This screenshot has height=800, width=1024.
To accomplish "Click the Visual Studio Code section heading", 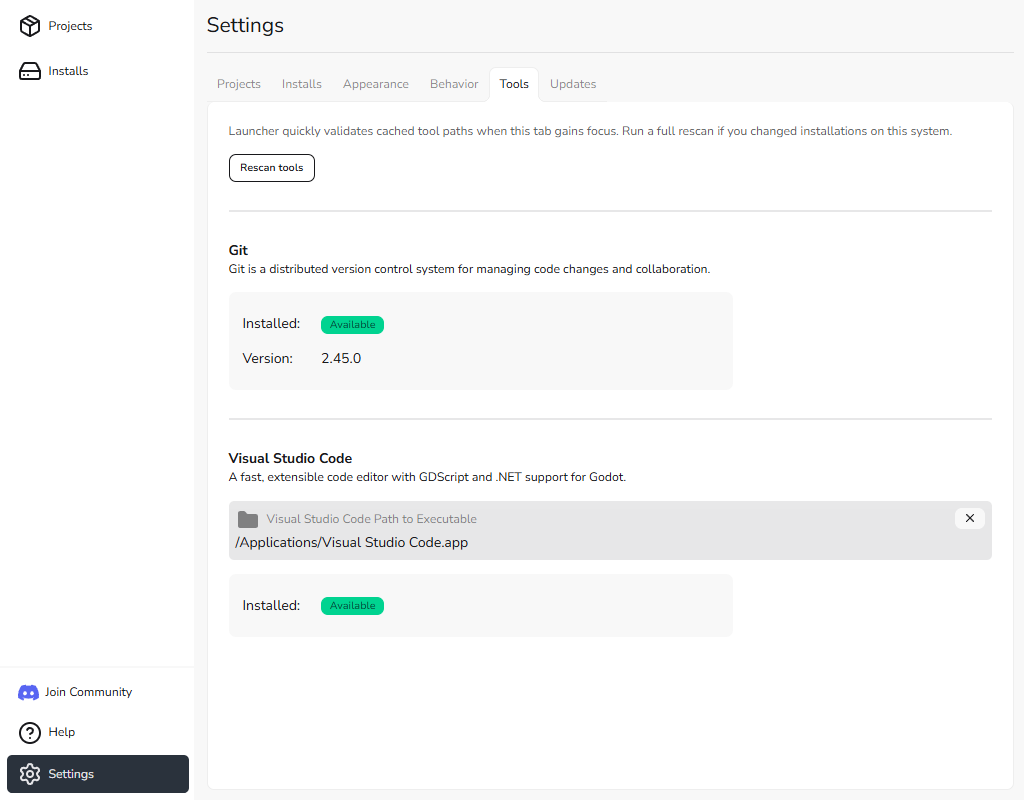I will coord(291,458).
